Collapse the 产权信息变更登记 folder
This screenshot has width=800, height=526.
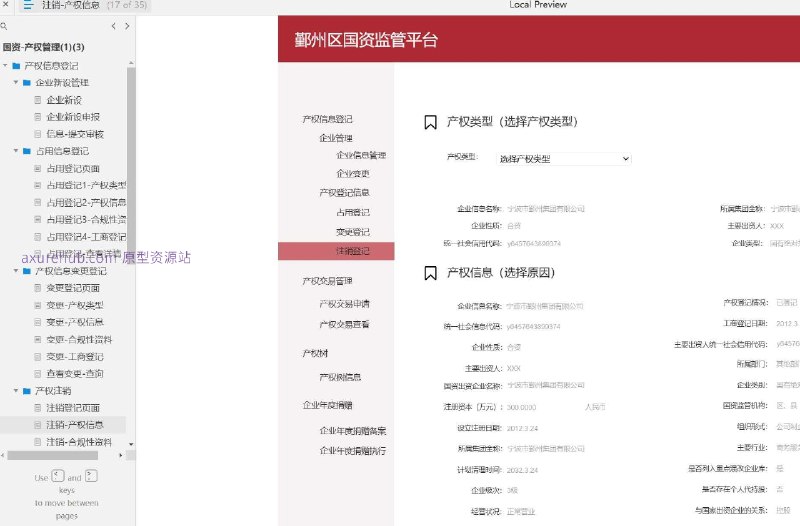16,270
